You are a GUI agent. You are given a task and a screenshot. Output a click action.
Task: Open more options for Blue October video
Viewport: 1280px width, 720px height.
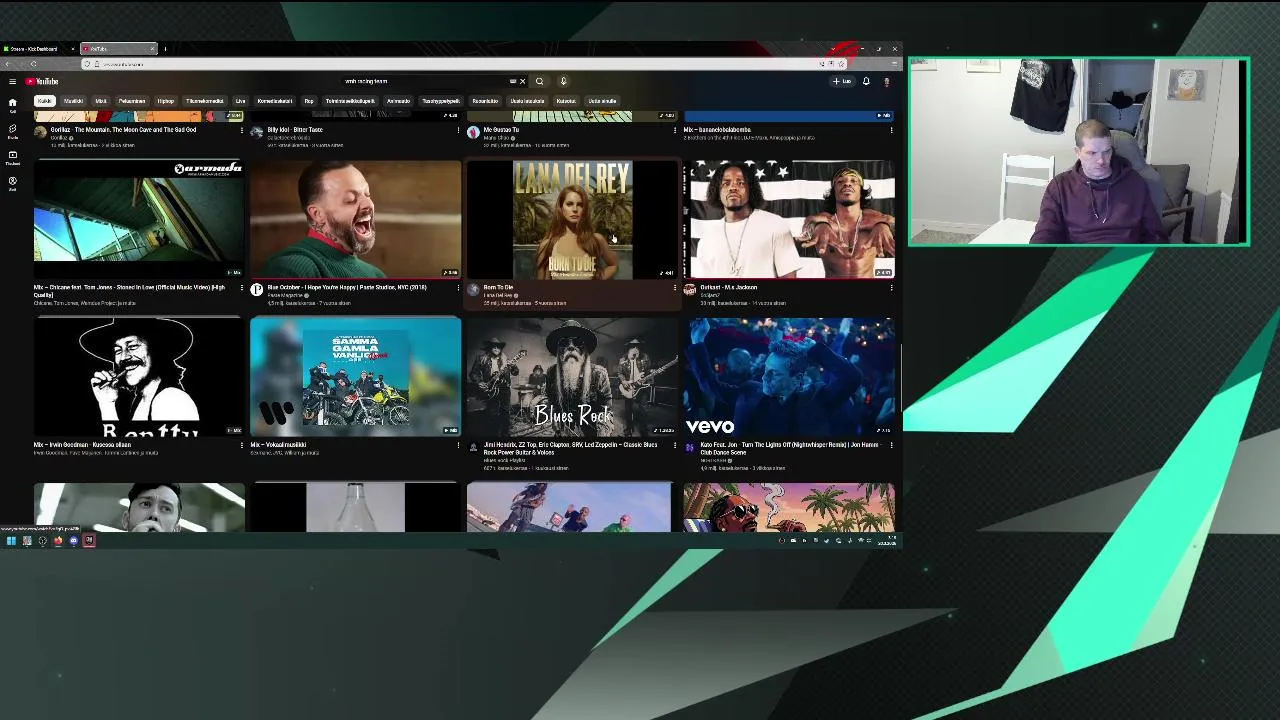tap(458, 288)
